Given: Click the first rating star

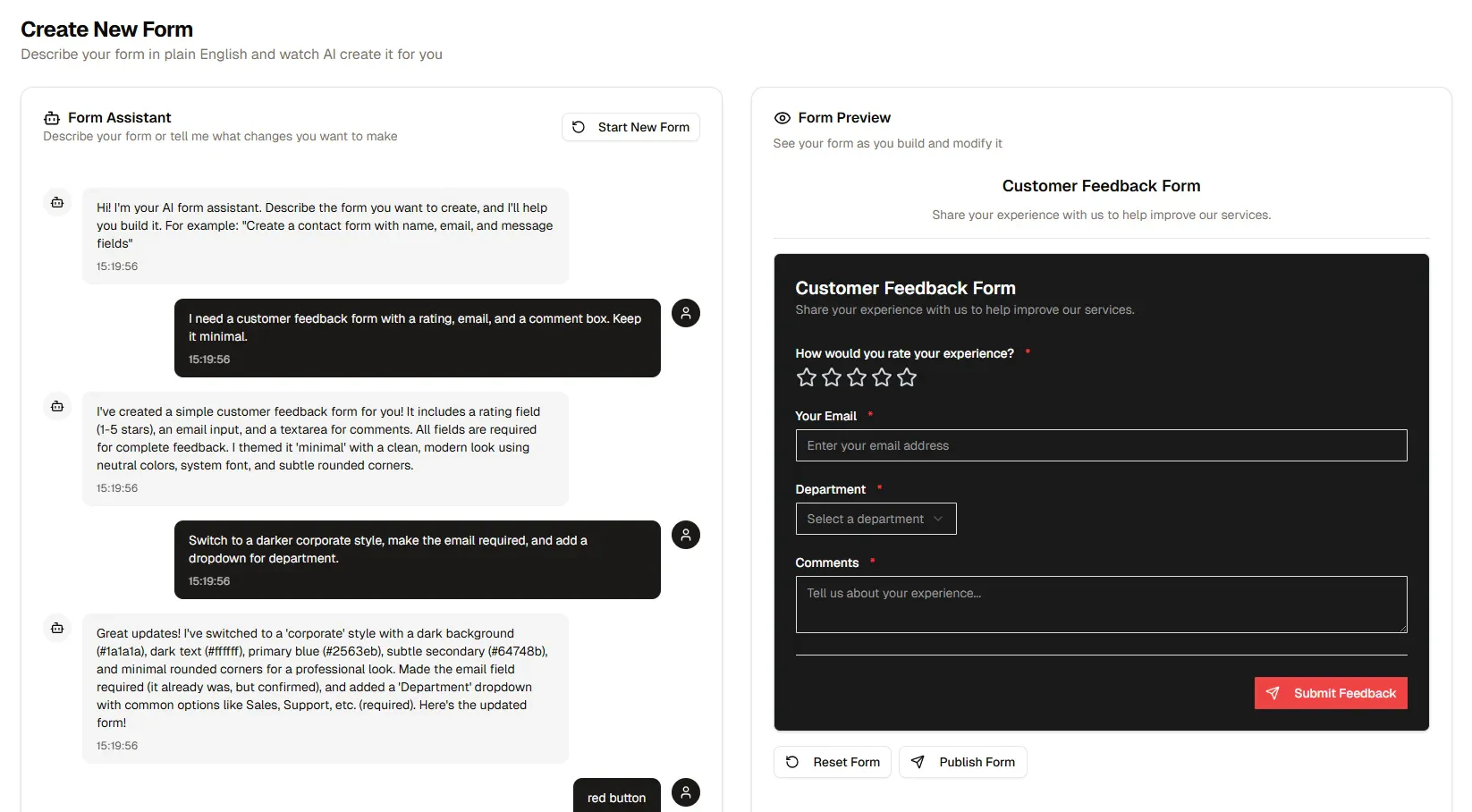Looking at the screenshot, I should coord(806,377).
